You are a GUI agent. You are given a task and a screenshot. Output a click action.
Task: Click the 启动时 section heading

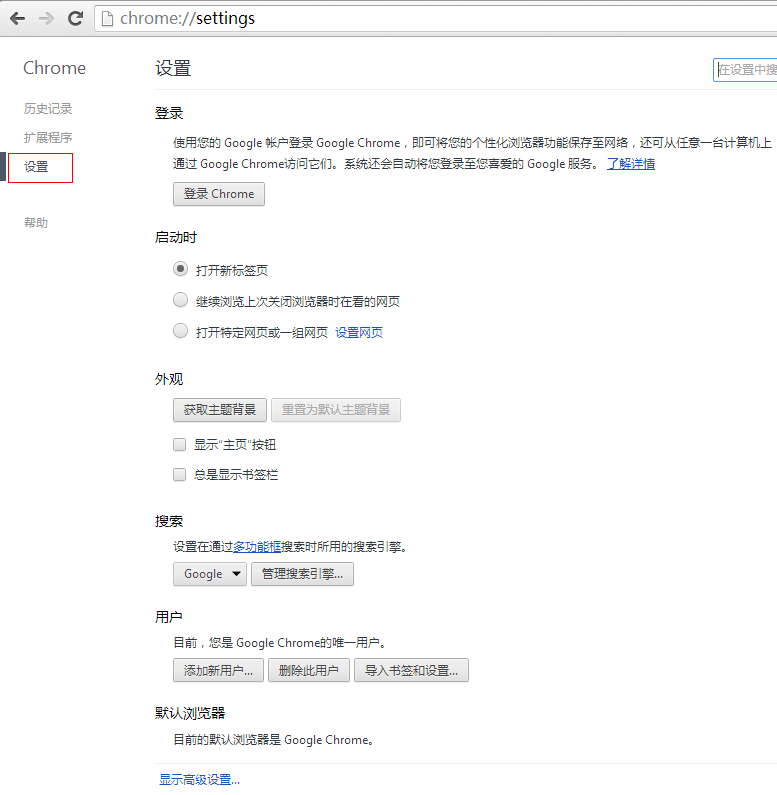175,237
